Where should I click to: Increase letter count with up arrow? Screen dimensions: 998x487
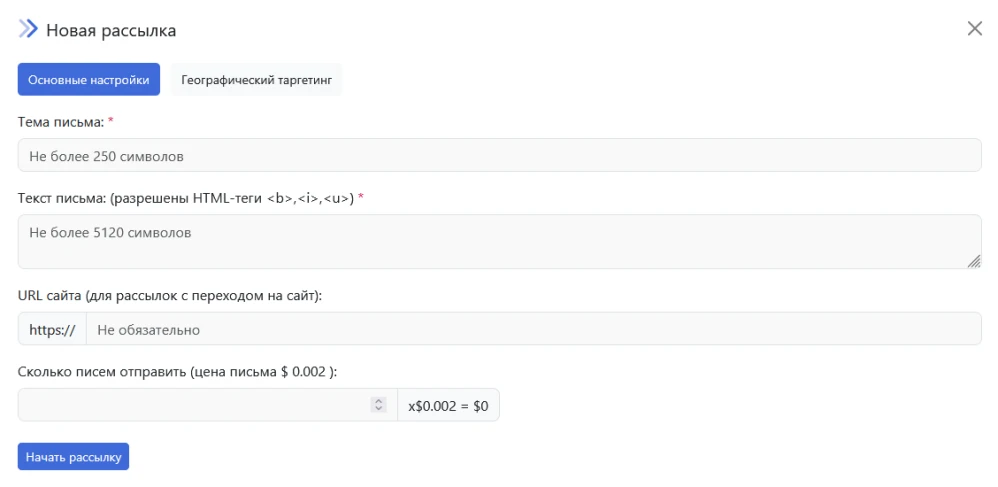[378, 401]
